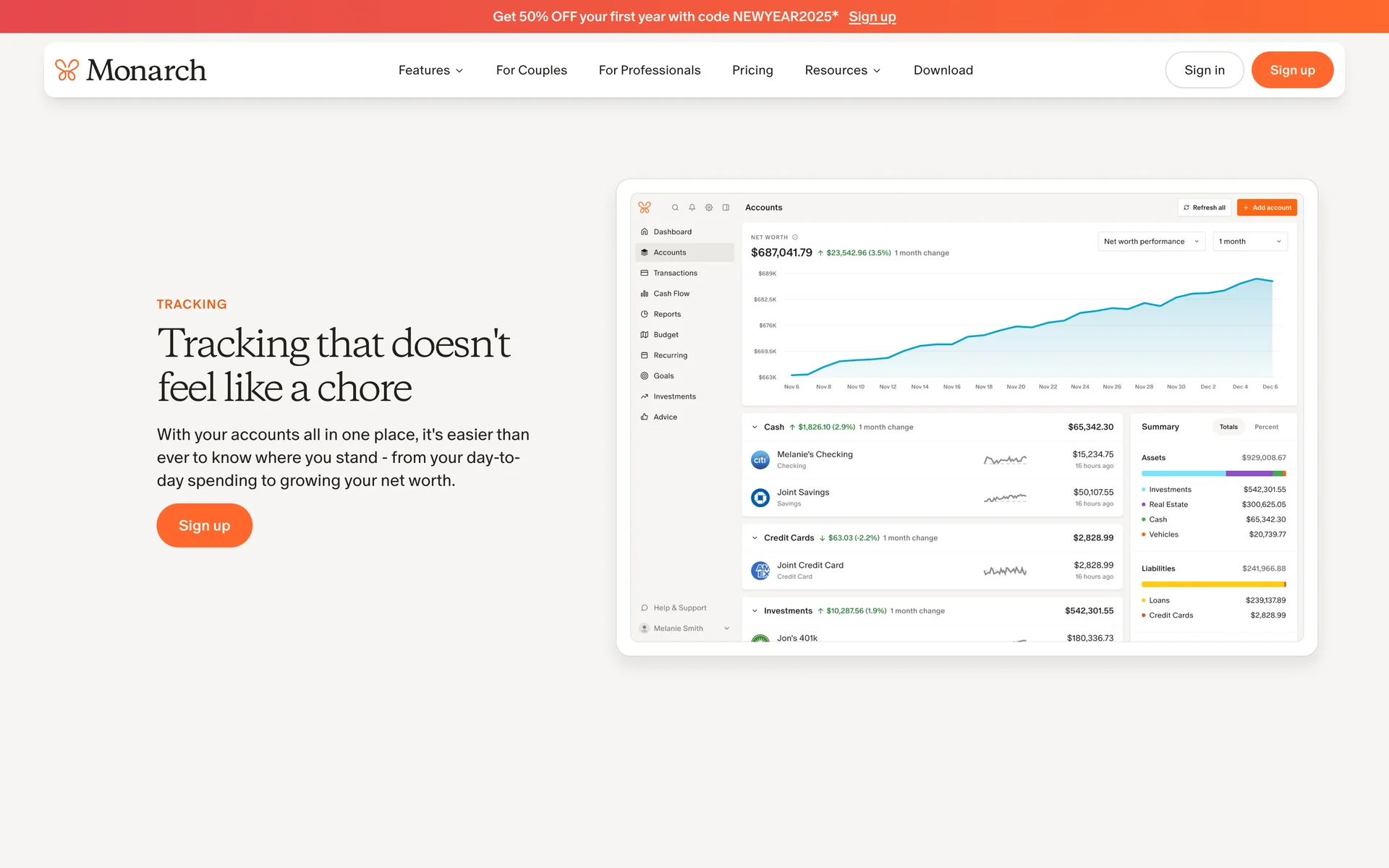Viewport: 1389px width, 868px height.
Task: Click the Cash Flow bar chart icon
Action: pyautogui.click(x=644, y=294)
